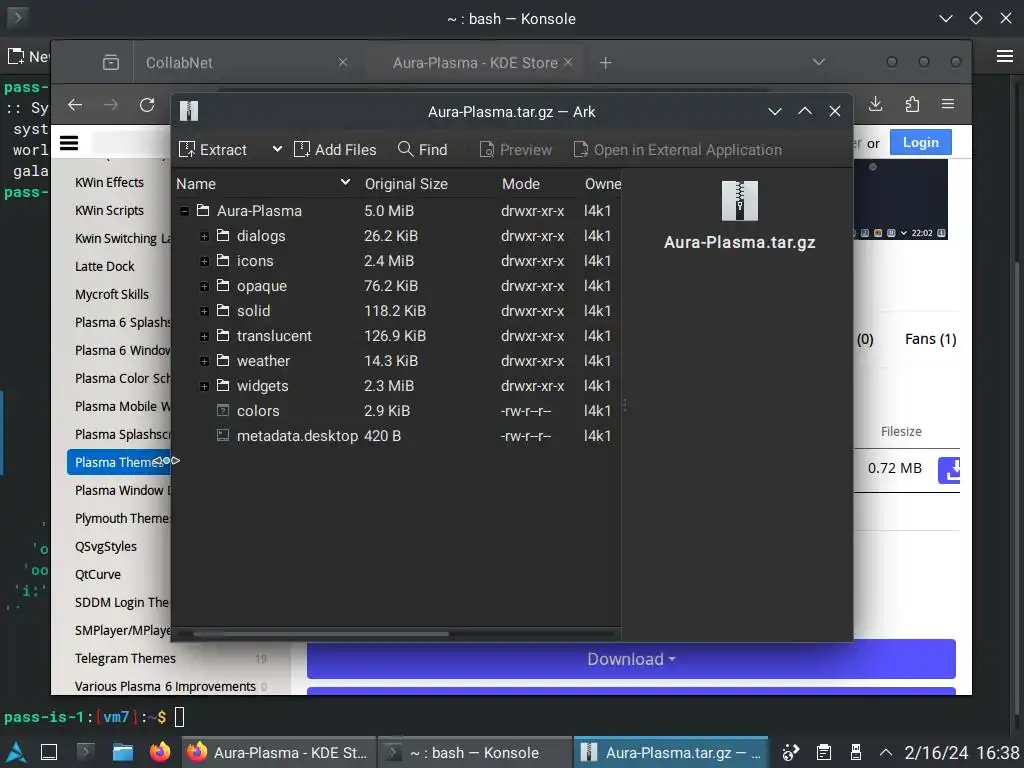Open Various Plasma 6 Improvements category

pyautogui.click(x=165, y=686)
